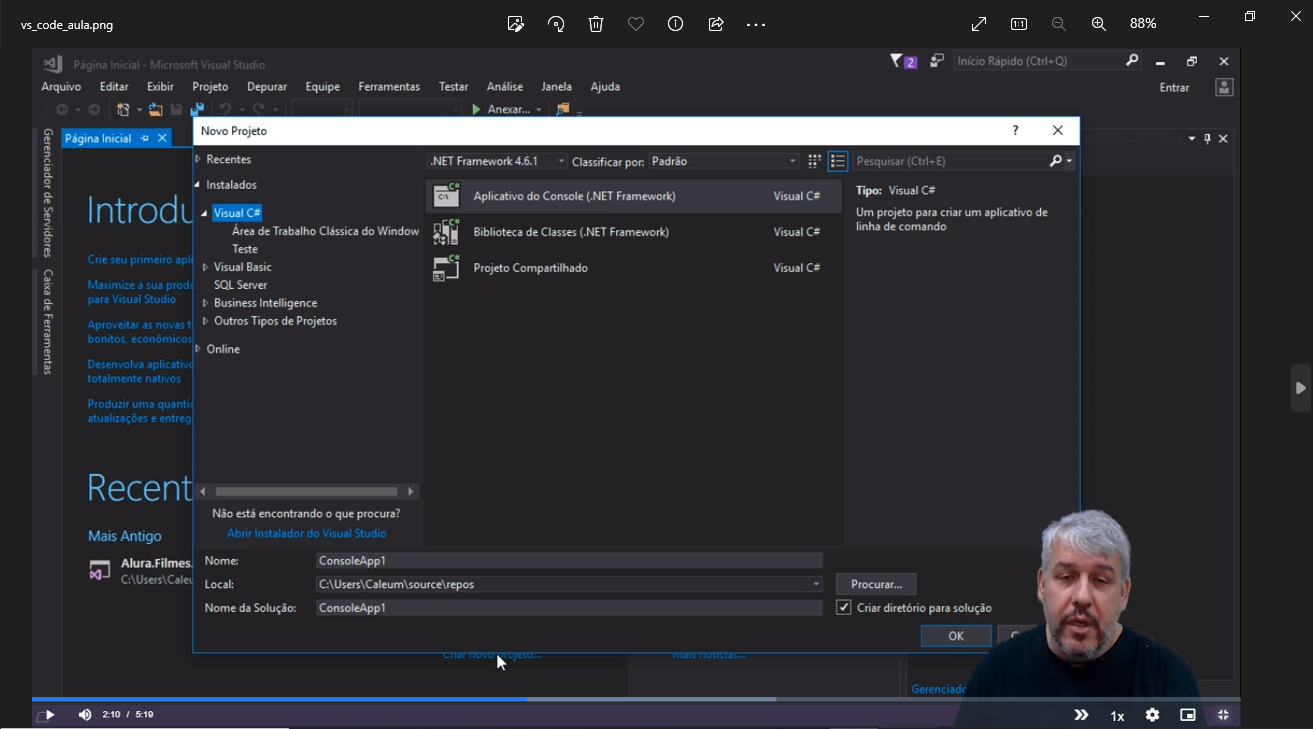Select Biblioteca de Classes (.NET Framework) template
1313x729 pixels.
(x=633, y=232)
